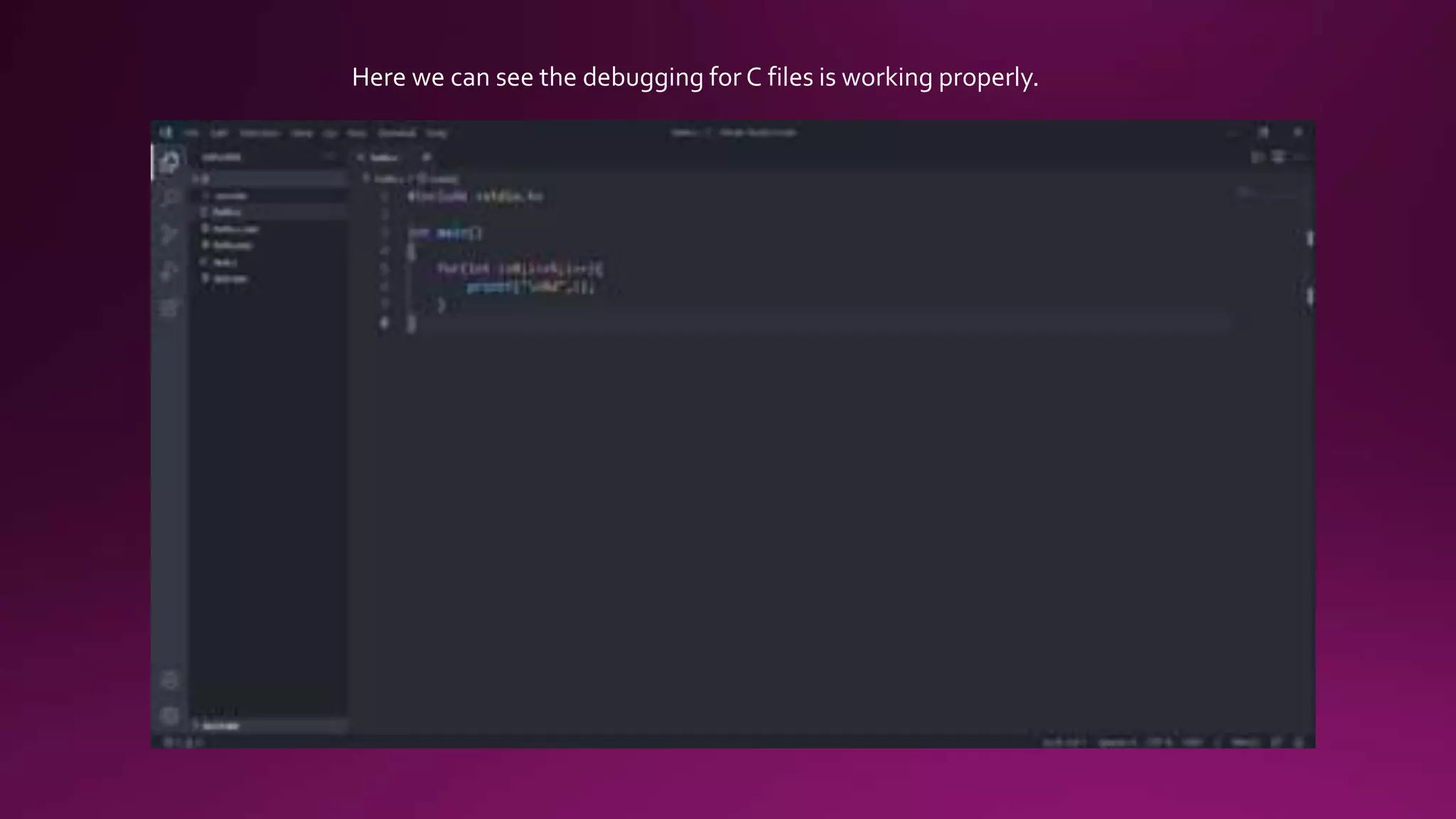
Task: Click the for loop line in editor
Action: pos(520,269)
